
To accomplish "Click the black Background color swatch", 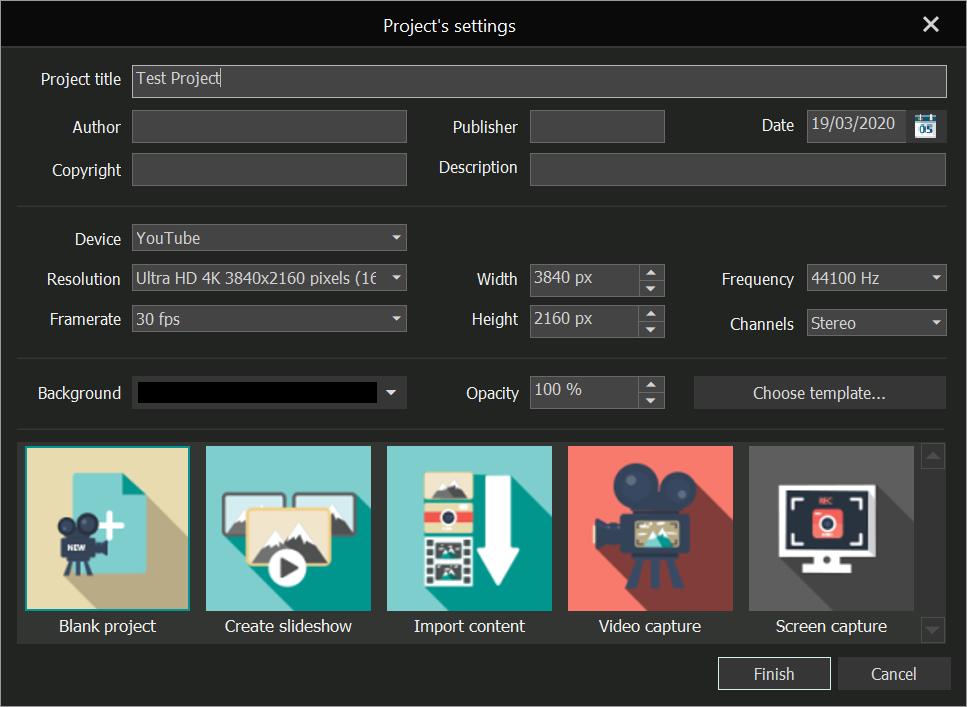I will [257, 393].
